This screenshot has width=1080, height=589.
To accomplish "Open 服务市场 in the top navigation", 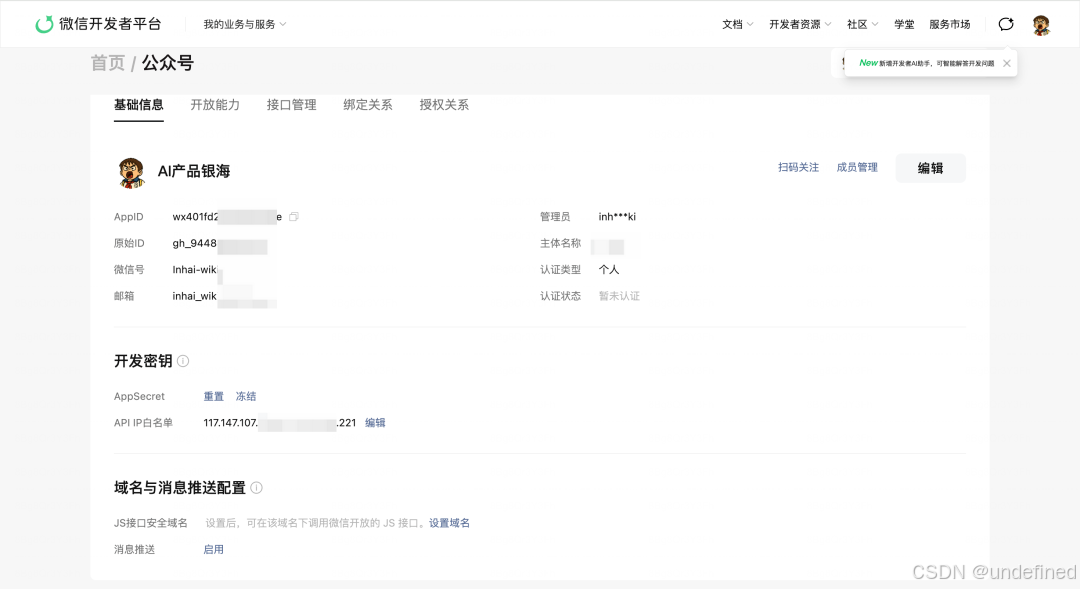I will pyautogui.click(x=949, y=24).
